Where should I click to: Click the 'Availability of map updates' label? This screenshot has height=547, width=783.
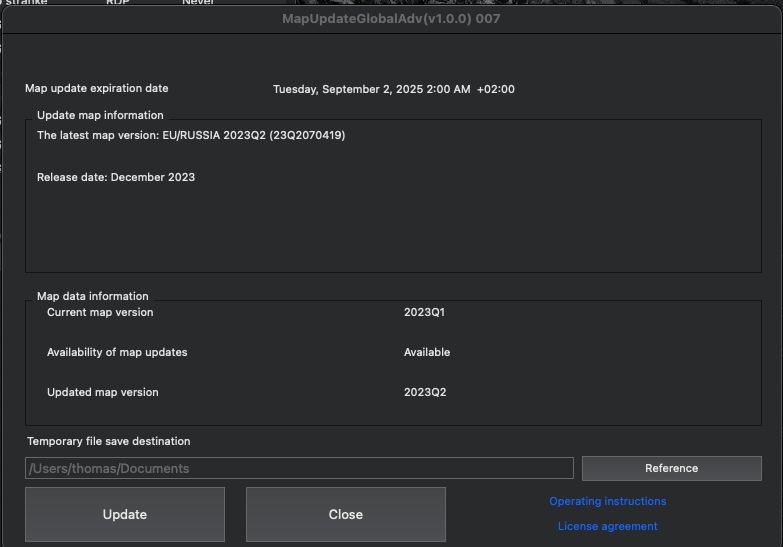coord(117,352)
